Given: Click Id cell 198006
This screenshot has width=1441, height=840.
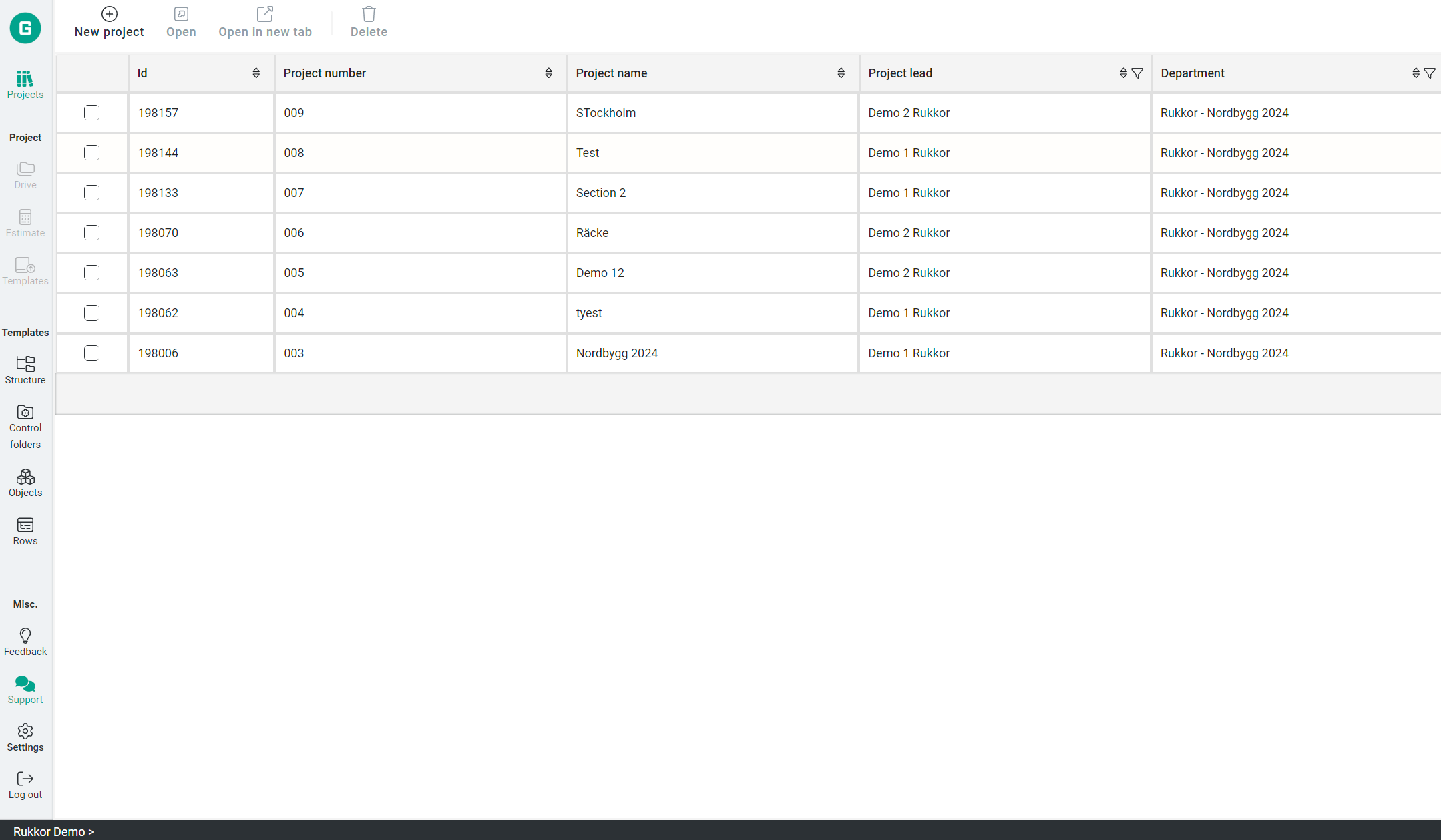Looking at the screenshot, I should tap(201, 353).
